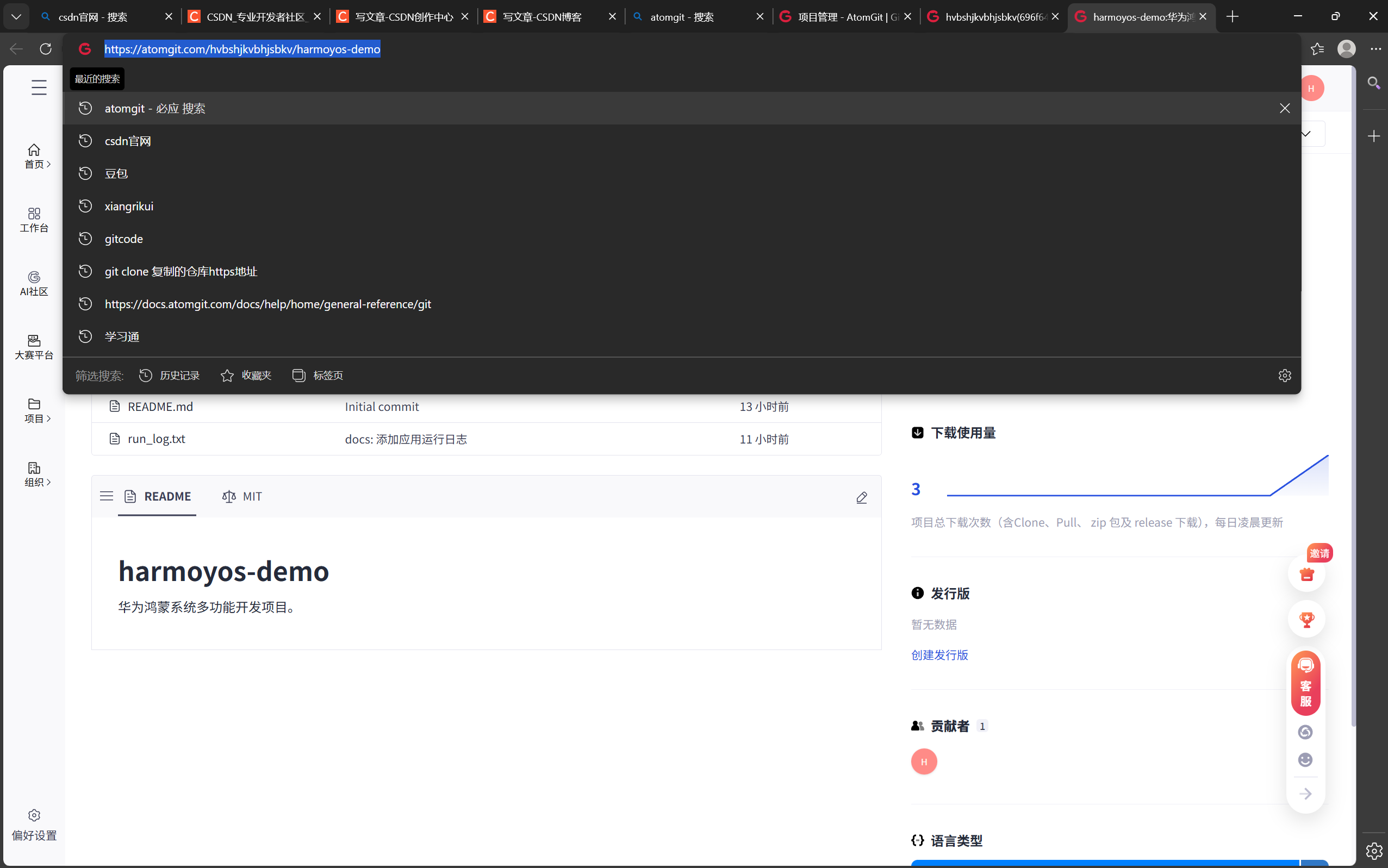
Task: Switch to '写文章-CSDN创作中心' tab
Action: (x=403, y=17)
